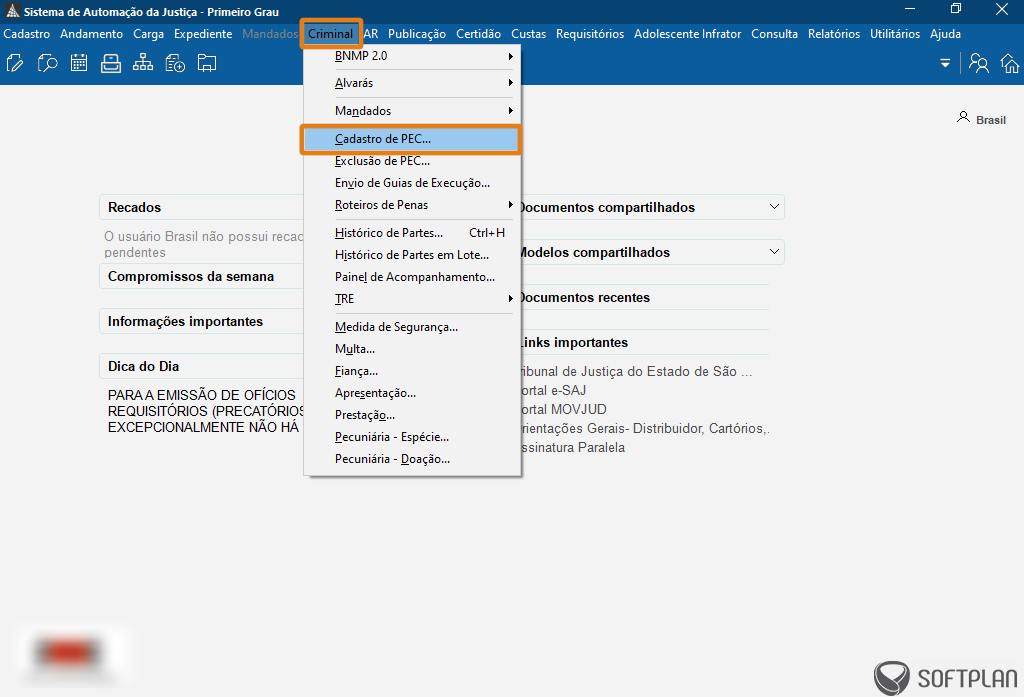Click the hierarchy workflow toolbar icon
This screenshot has width=1024, height=697.
142,63
